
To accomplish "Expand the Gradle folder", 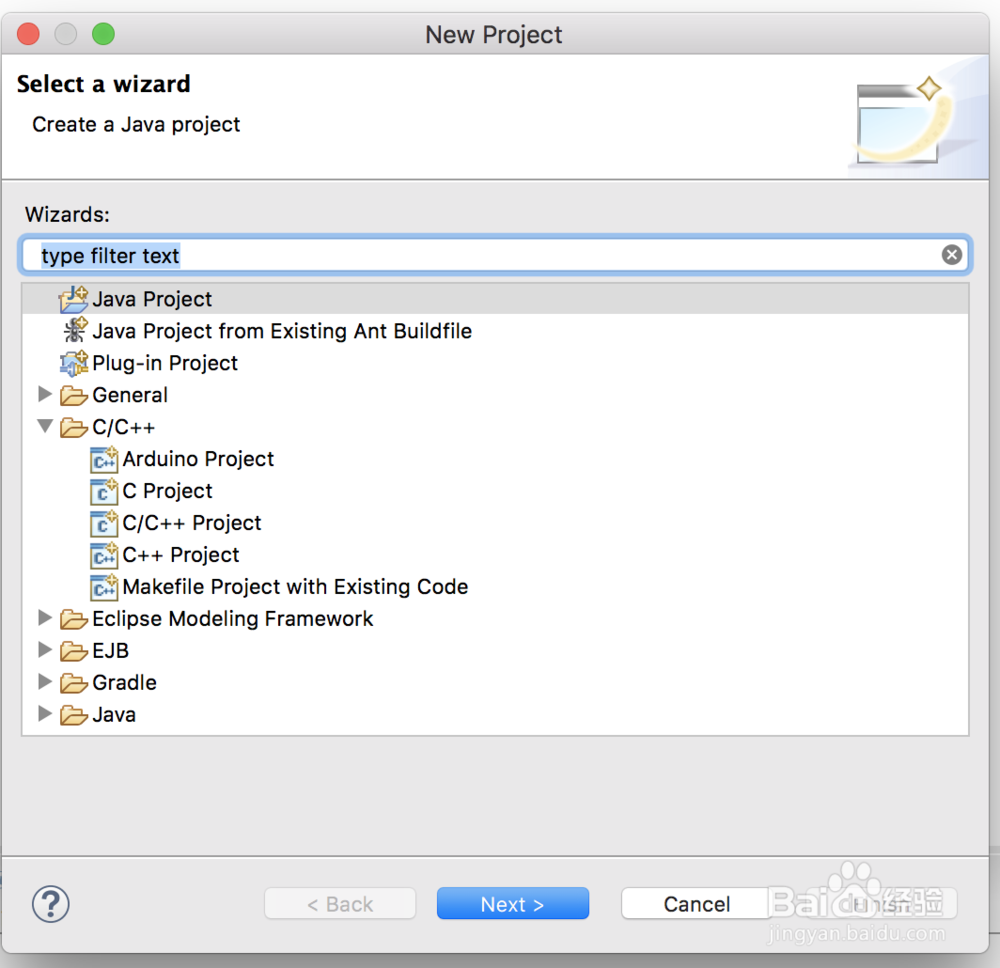I will 45,682.
